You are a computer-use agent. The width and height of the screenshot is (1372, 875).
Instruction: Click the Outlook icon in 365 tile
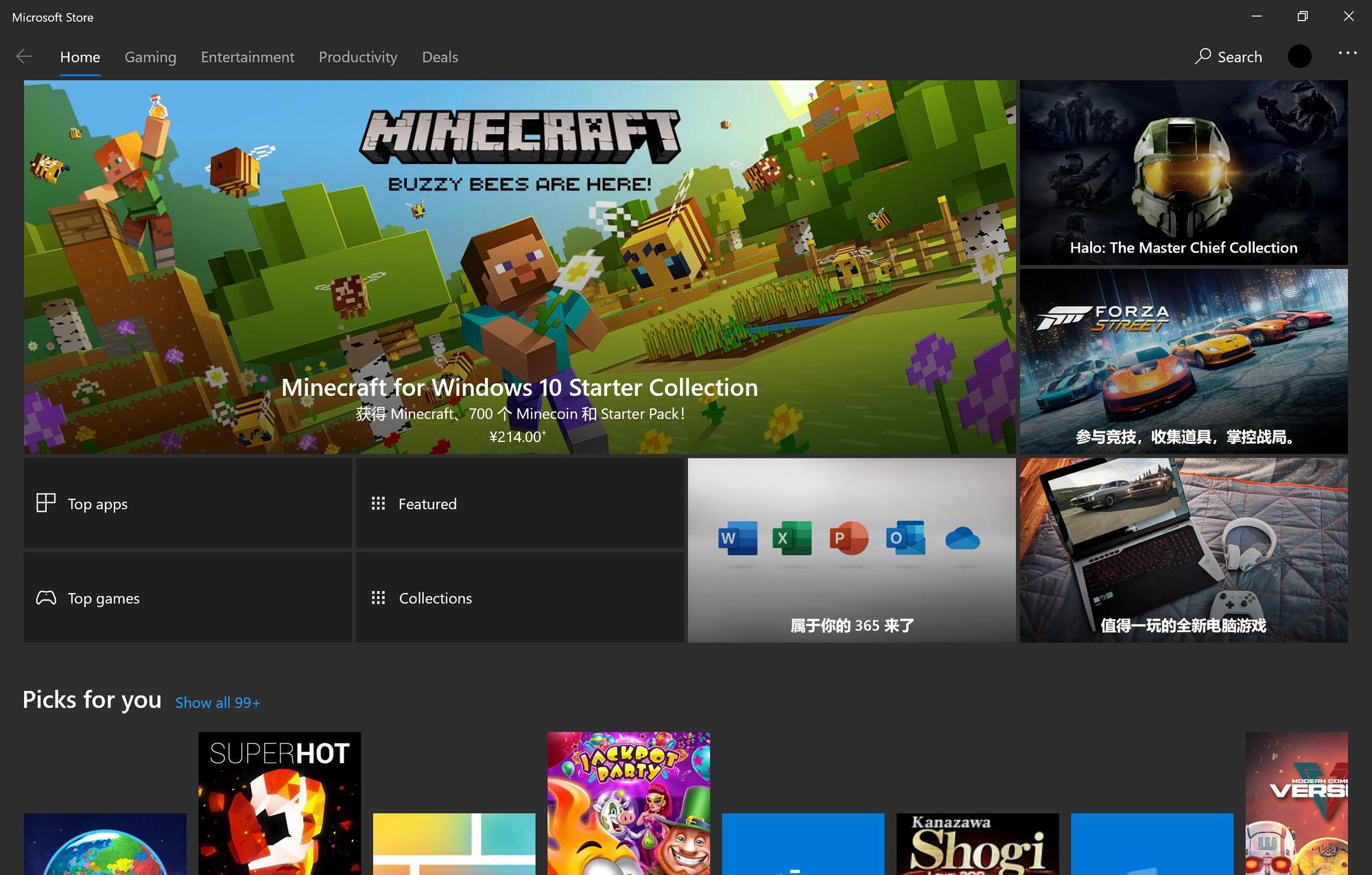coord(906,538)
